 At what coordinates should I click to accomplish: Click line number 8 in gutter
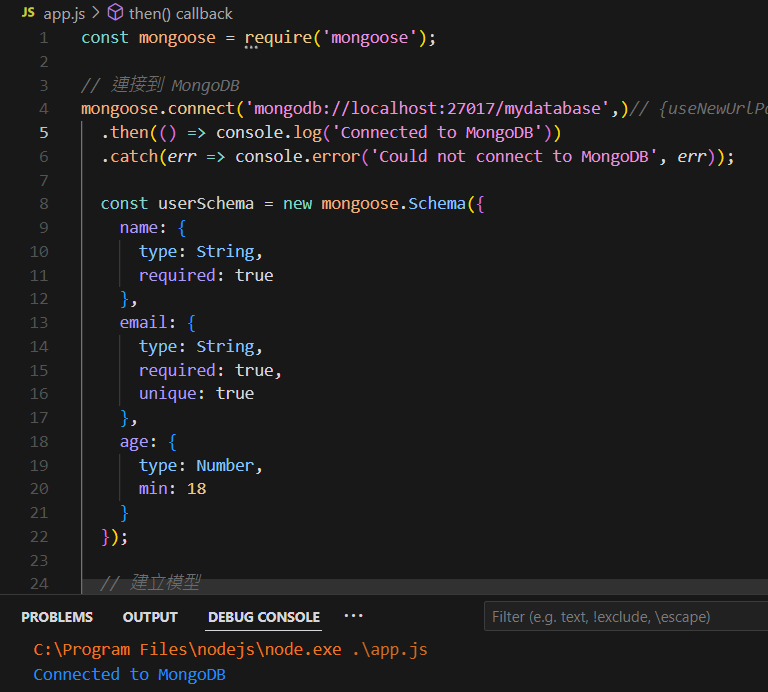pos(44,204)
